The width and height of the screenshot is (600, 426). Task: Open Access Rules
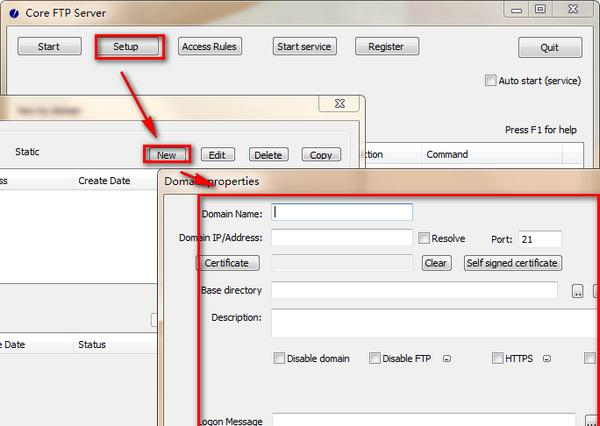[x=209, y=47]
